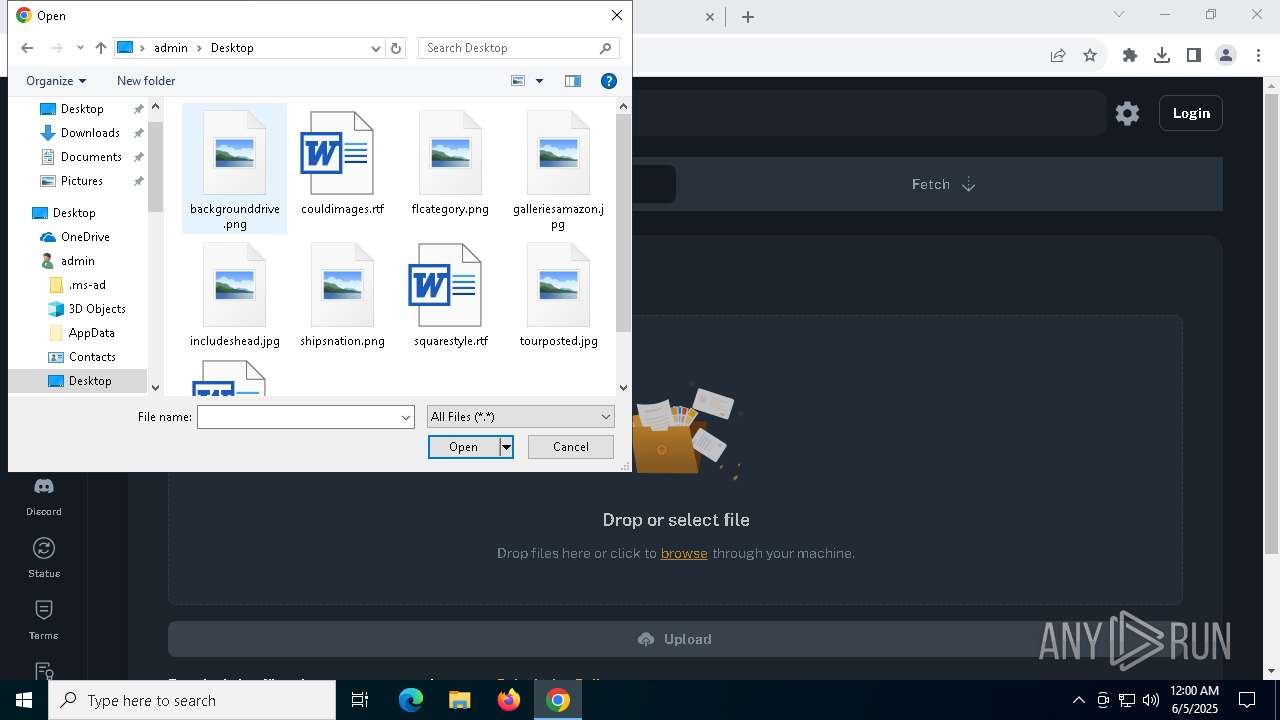Select OneDrive in navigation tree
The image size is (1280, 720).
click(85, 237)
